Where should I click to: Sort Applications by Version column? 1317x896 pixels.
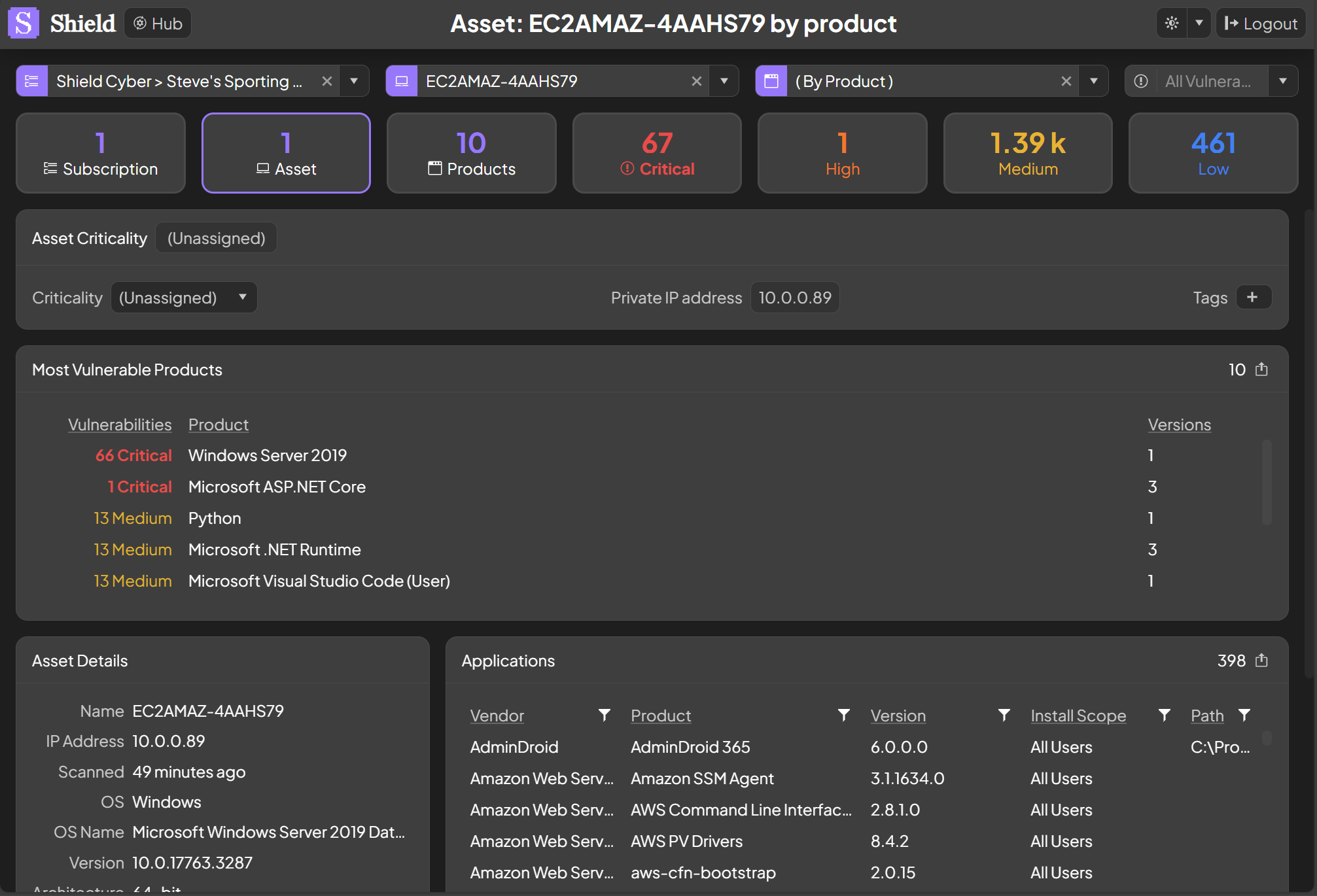click(898, 715)
